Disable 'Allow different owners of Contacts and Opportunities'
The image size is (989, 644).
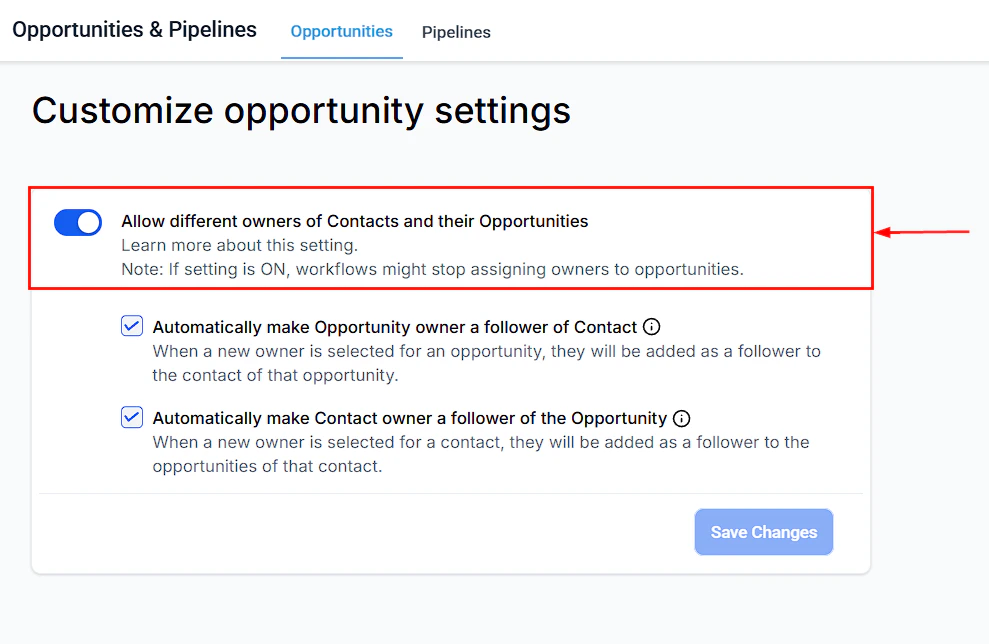(78, 222)
